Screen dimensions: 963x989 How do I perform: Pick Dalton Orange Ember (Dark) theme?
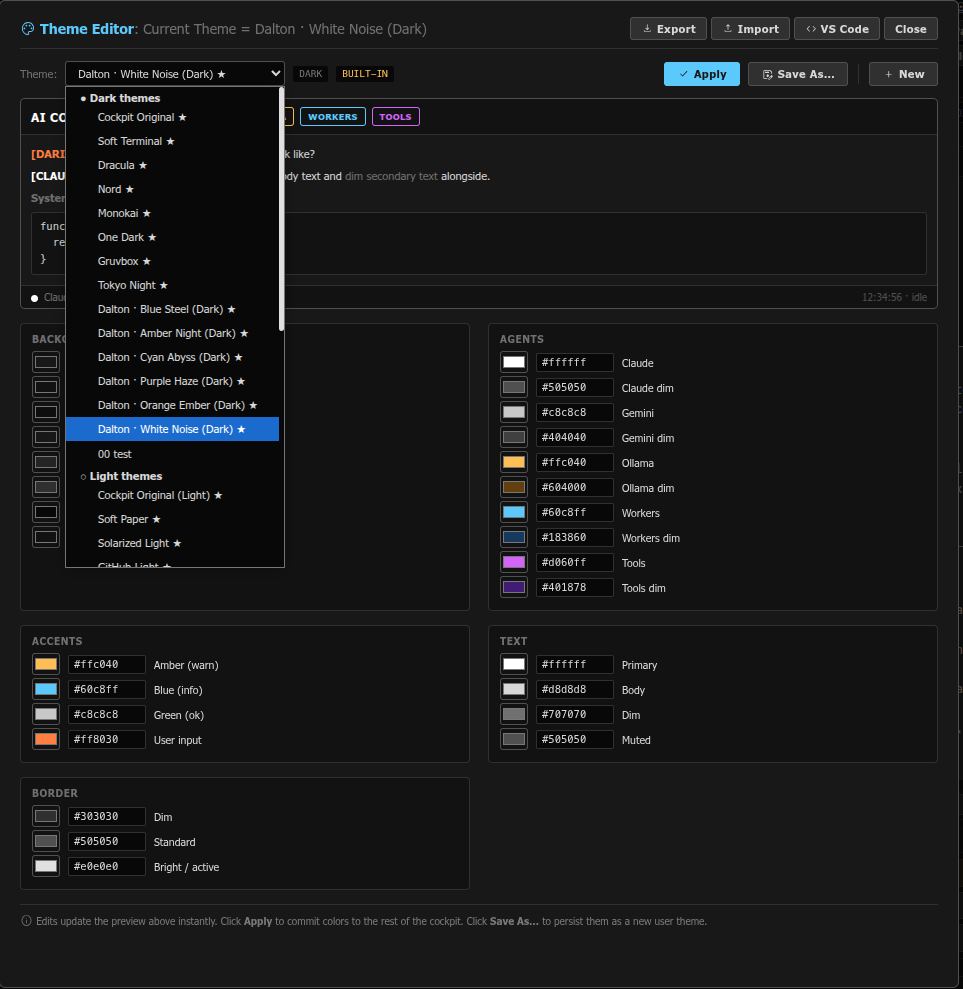point(172,405)
